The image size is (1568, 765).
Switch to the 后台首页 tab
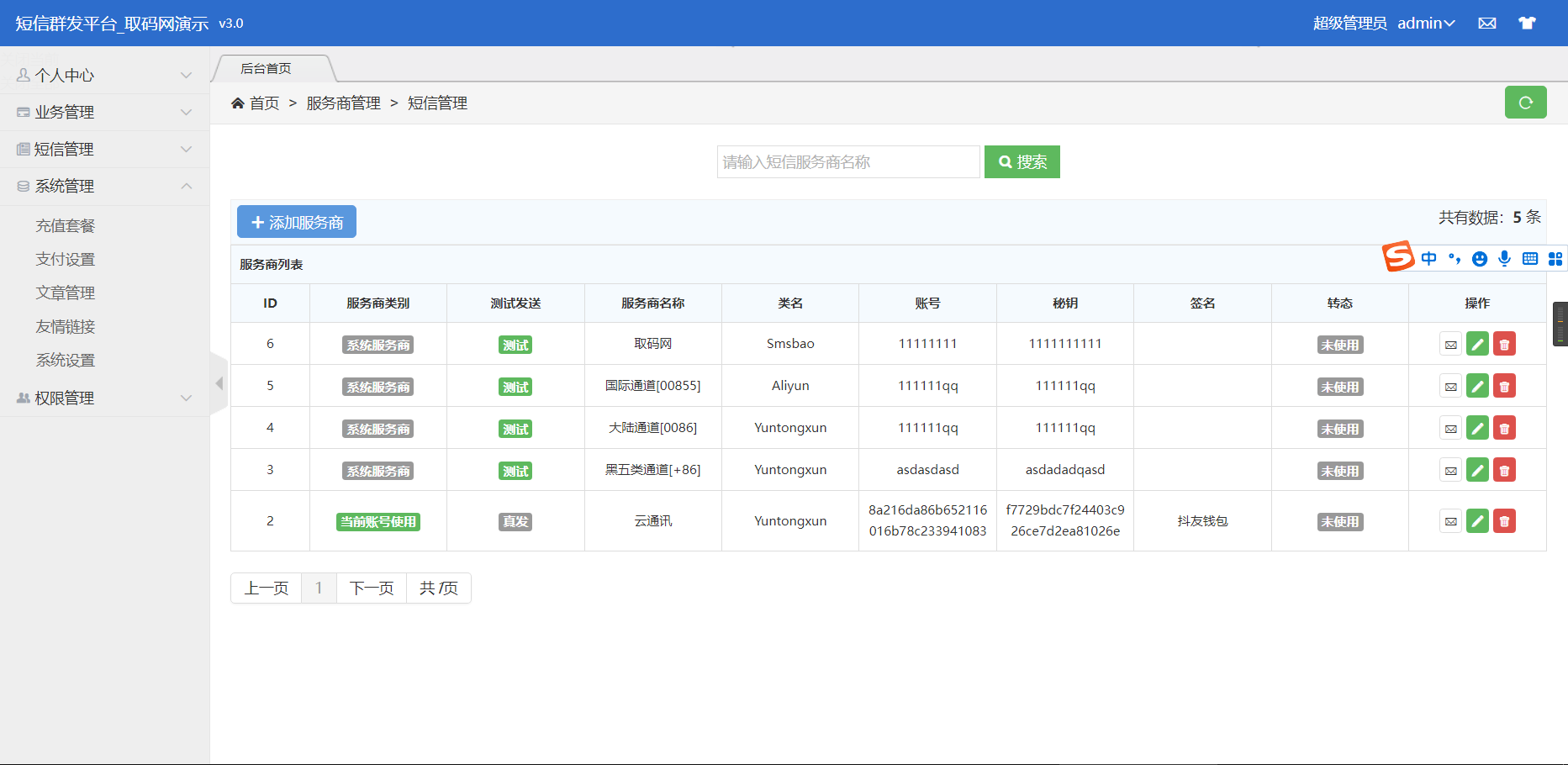(x=267, y=69)
